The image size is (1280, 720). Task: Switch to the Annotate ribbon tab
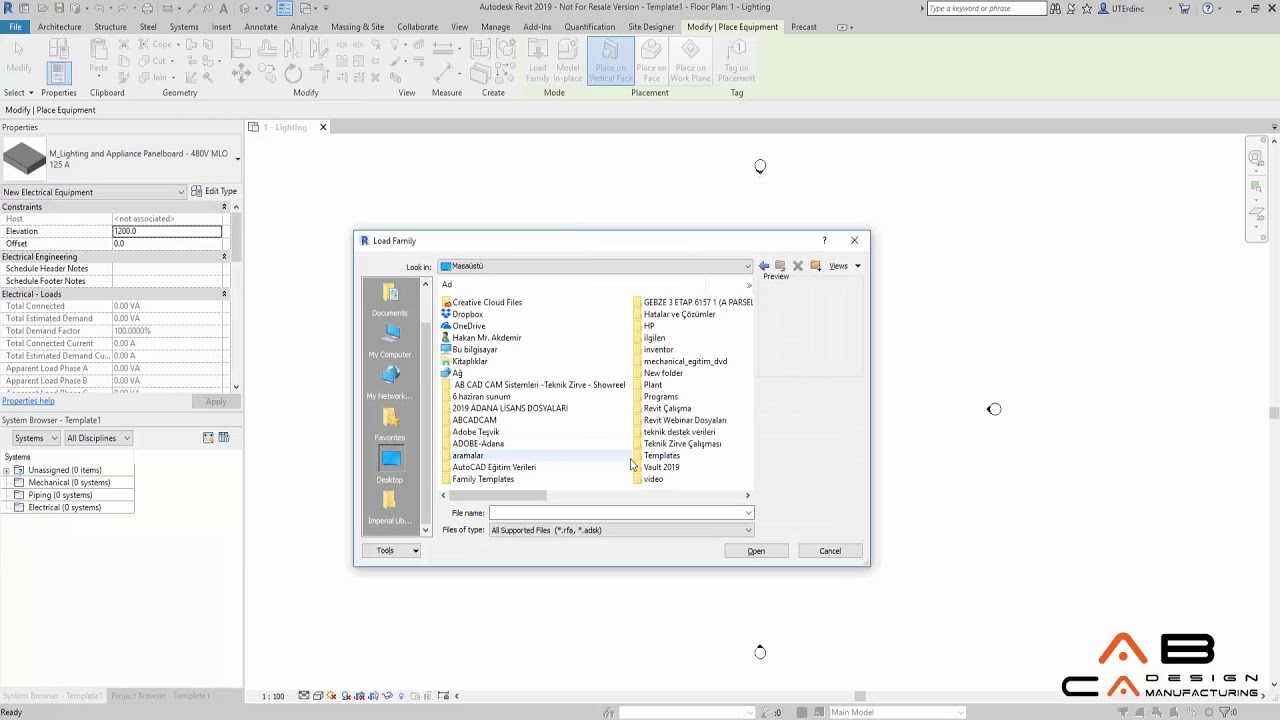261,27
